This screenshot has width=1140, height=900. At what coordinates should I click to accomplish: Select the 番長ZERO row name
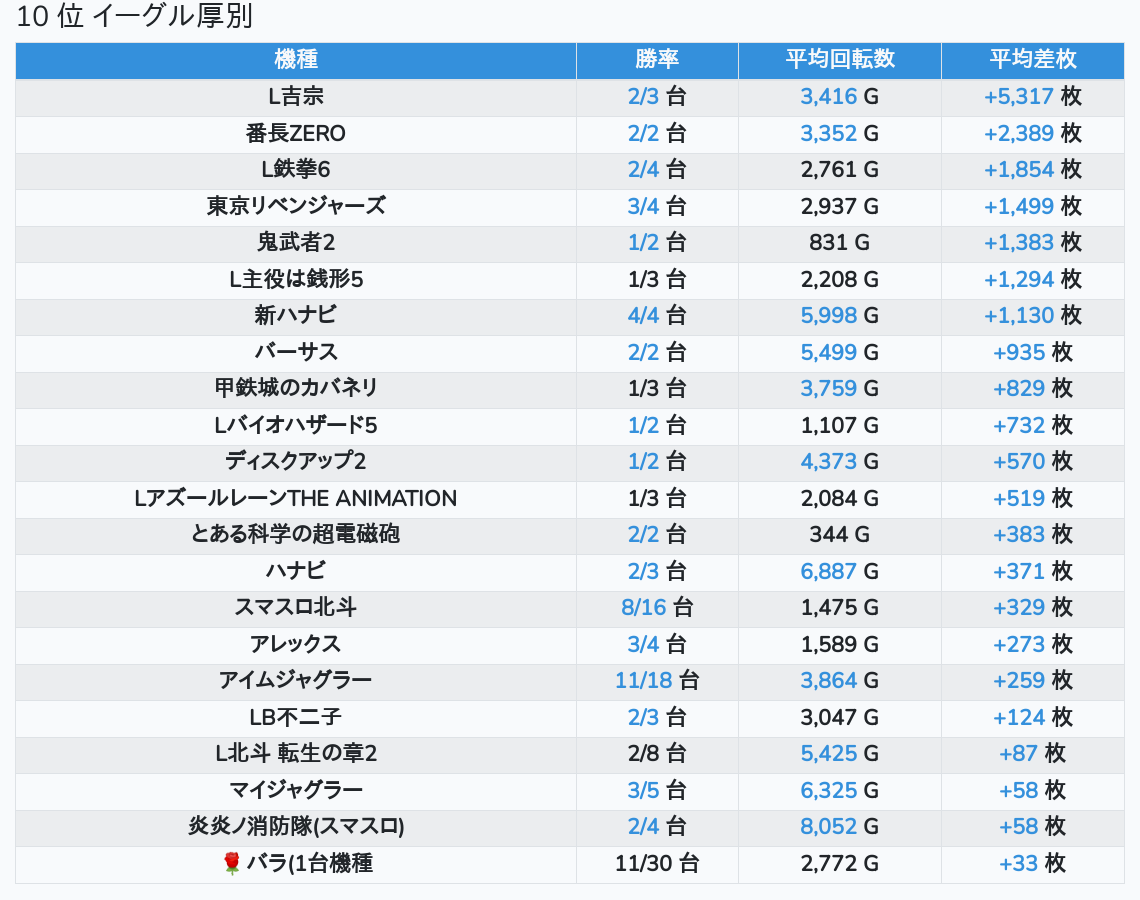(x=296, y=133)
